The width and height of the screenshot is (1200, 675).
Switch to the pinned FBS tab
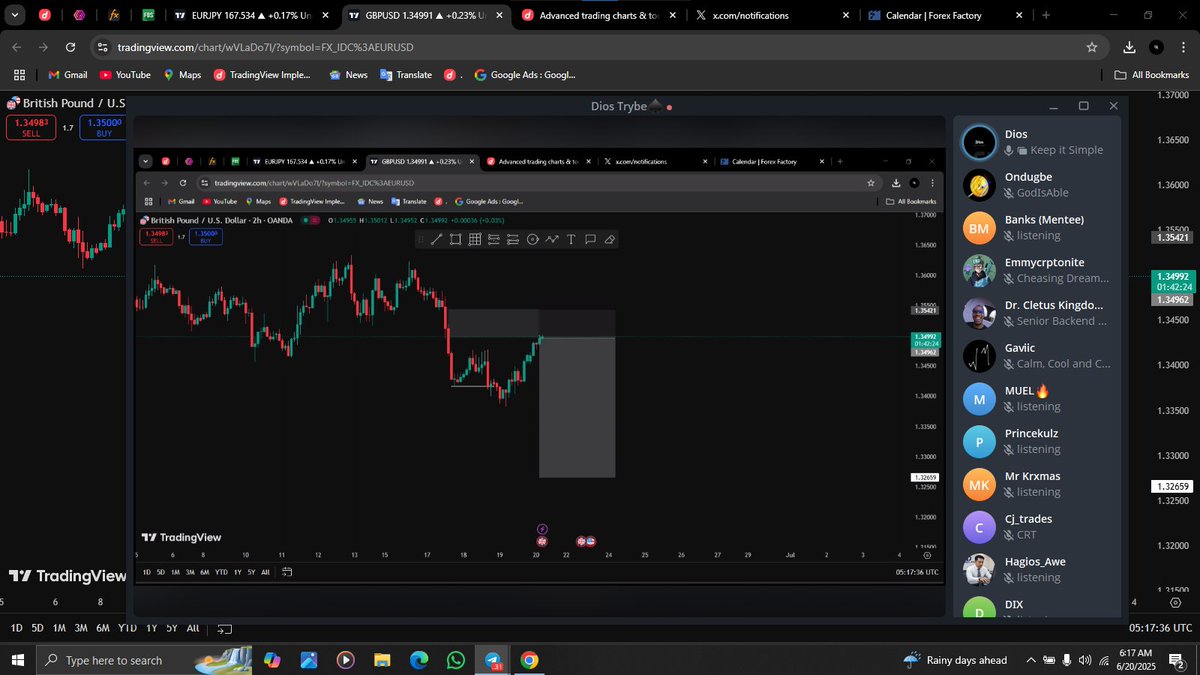(148, 15)
